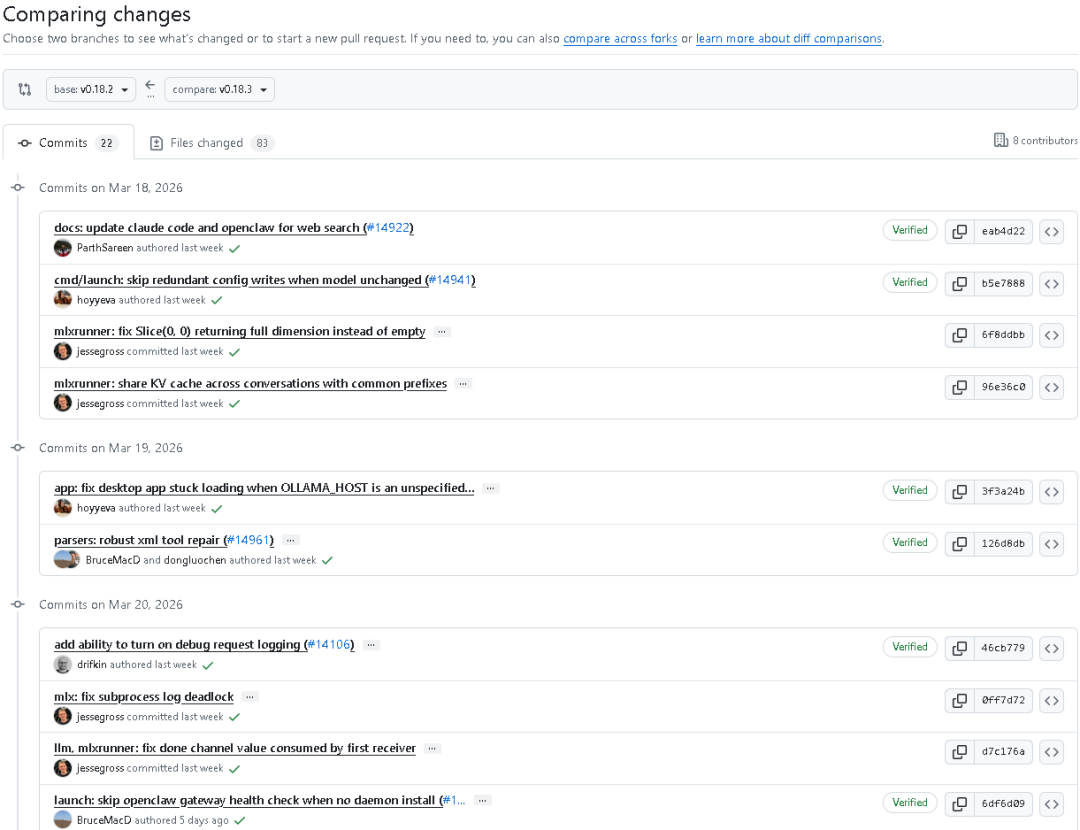Expand parsers robust xml tool repair description
The image size is (1080, 830).
(291, 541)
